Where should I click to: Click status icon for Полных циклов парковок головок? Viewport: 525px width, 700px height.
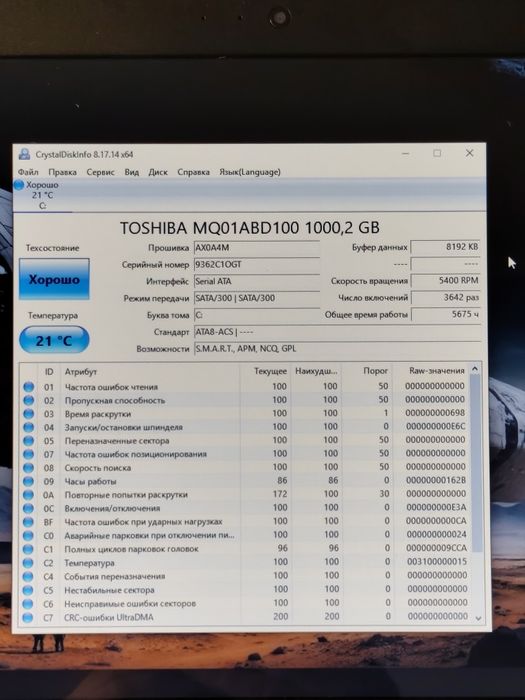pyautogui.click(x=29, y=549)
